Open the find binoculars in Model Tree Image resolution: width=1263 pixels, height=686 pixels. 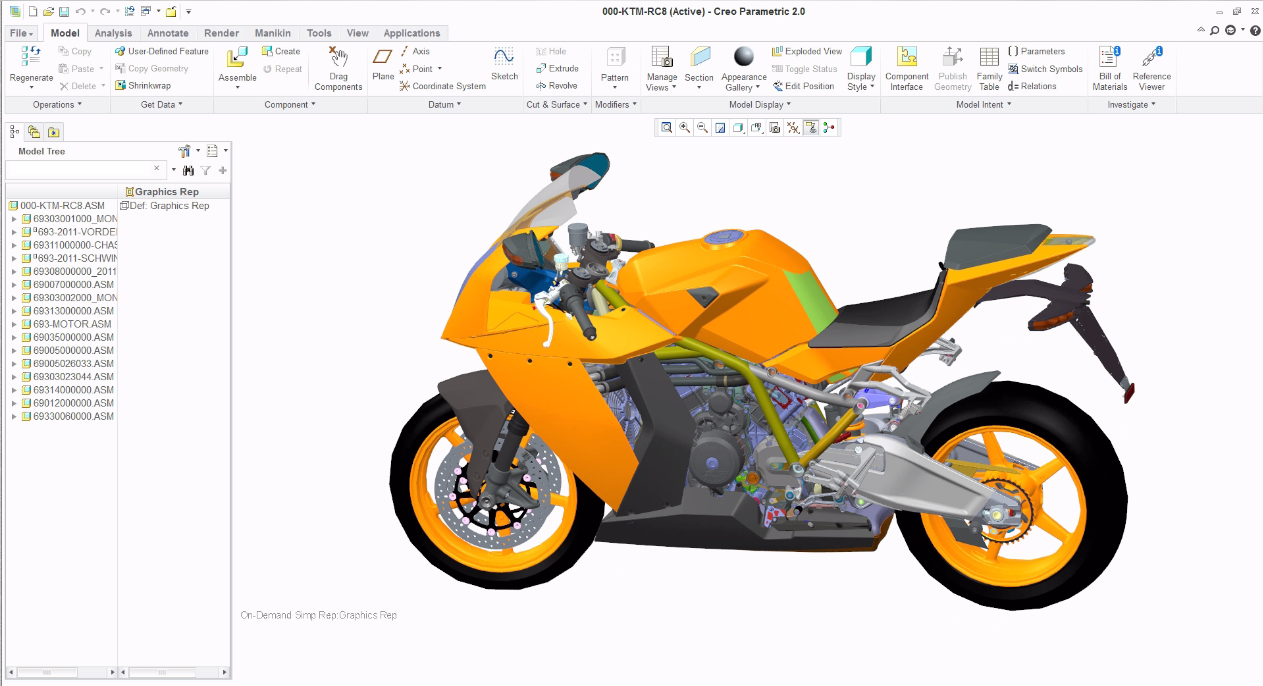point(188,170)
